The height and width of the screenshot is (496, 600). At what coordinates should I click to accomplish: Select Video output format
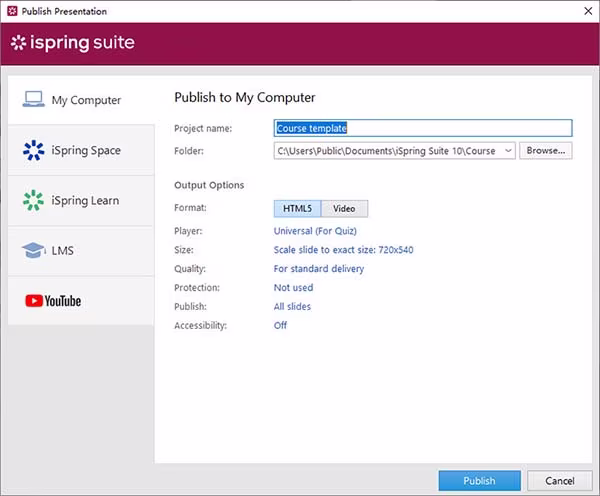click(x=344, y=209)
